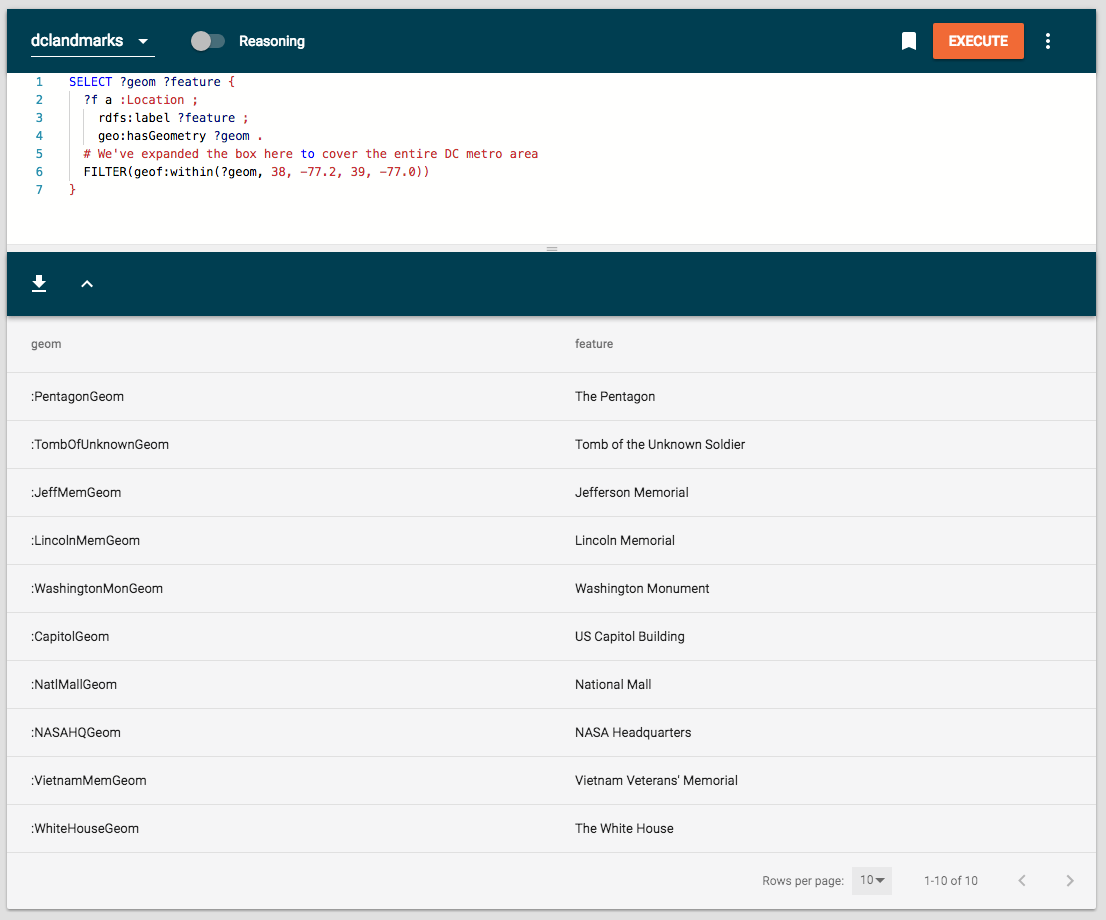The image size is (1106, 920).
Task: Select the :WashingtonMonGeom cell
Action: (x=97, y=588)
